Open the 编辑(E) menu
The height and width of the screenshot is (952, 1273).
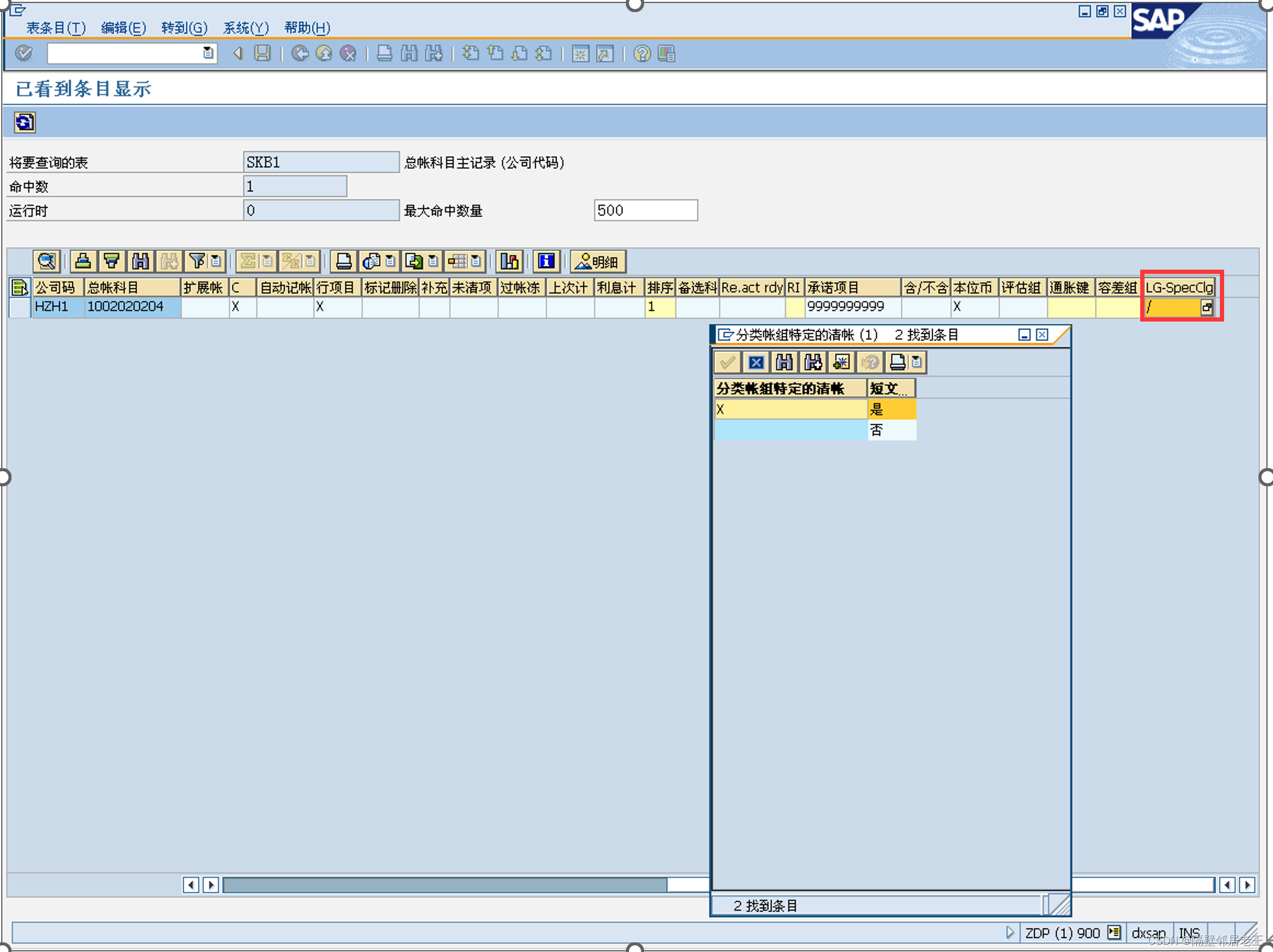[x=123, y=28]
